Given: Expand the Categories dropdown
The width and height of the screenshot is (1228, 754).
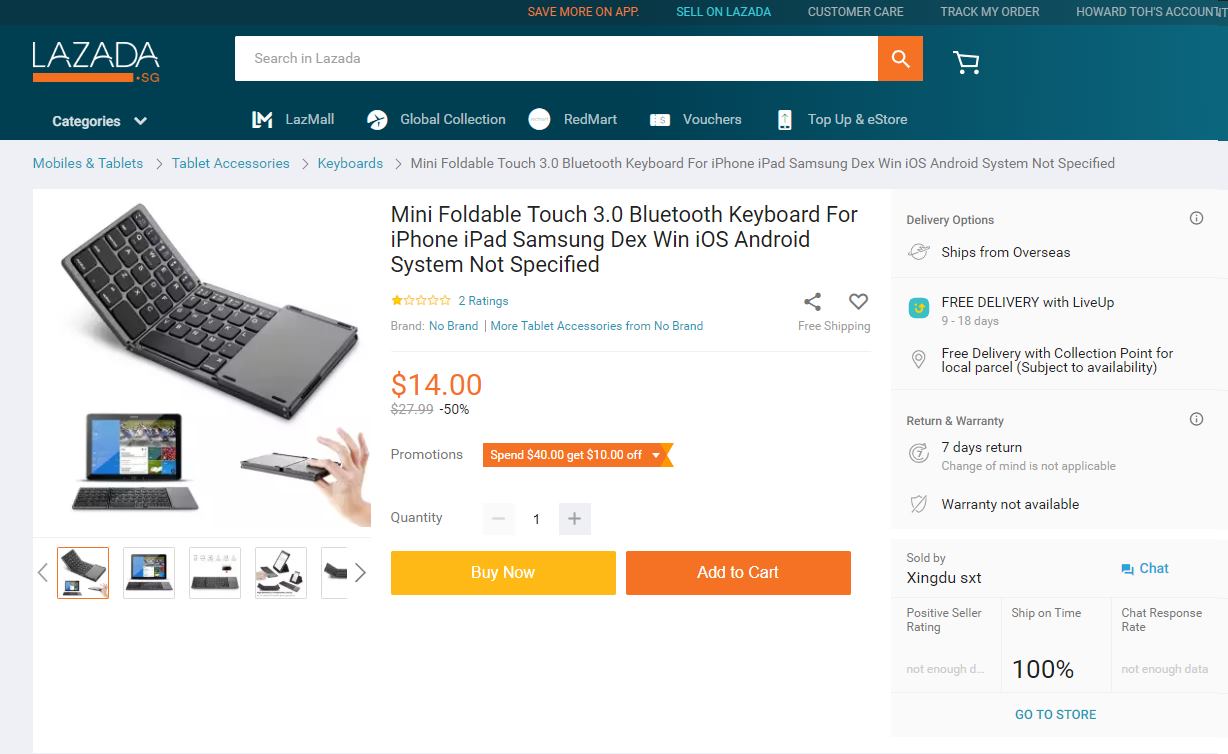Looking at the screenshot, I should pyautogui.click(x=100, y=121).
